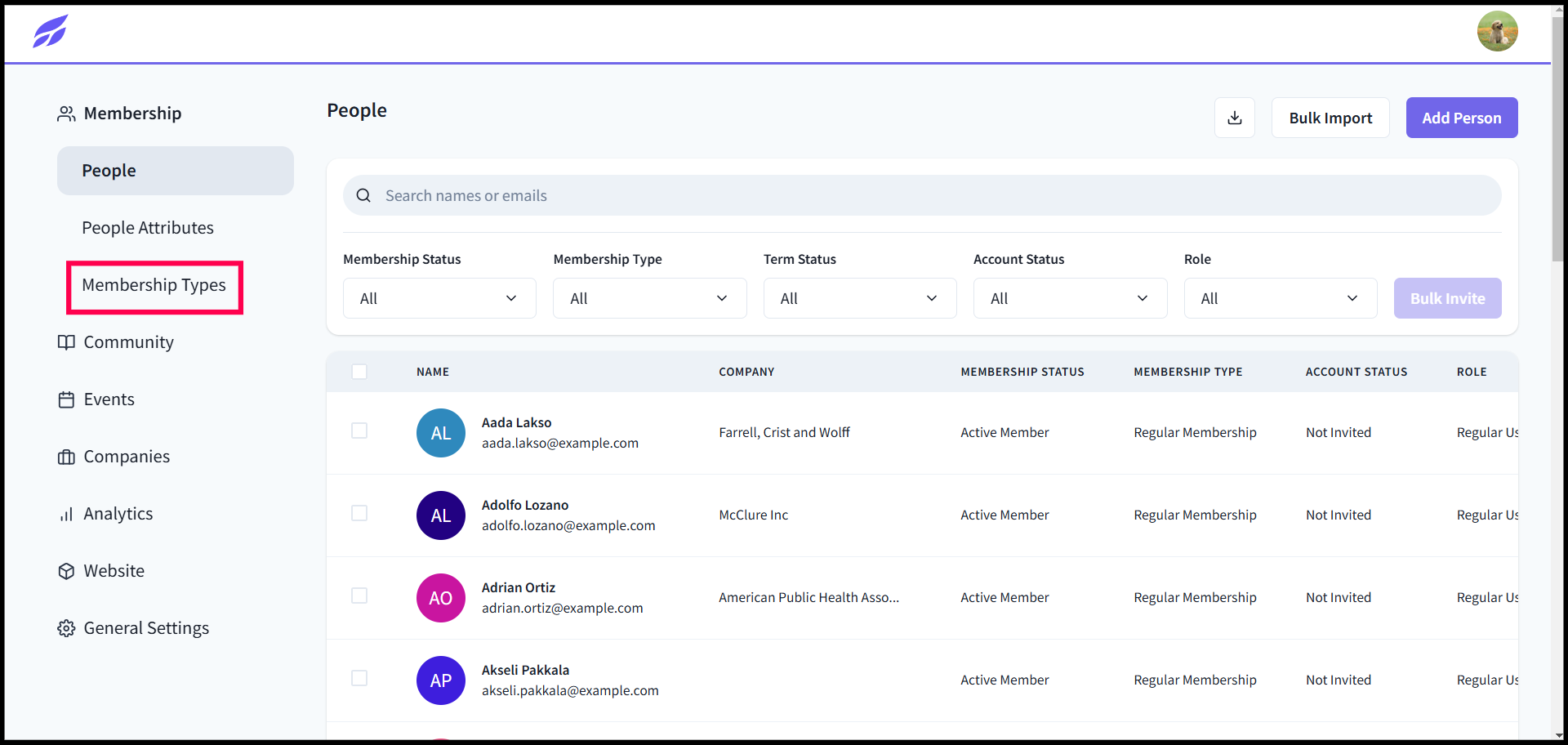The image size is (1568, 745).
Task: Select the Events calendar icon
Action: click(x=66, y=399)
